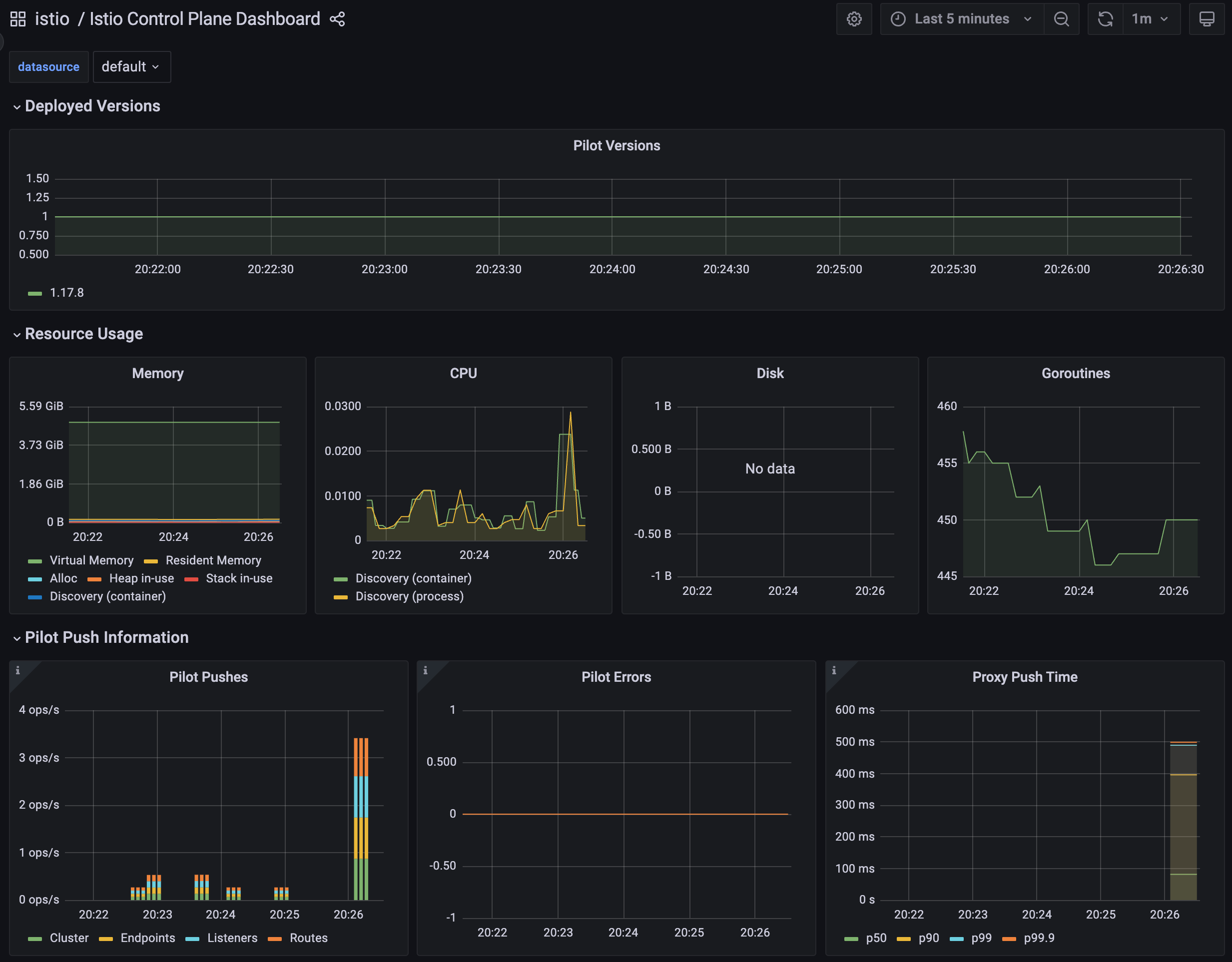Click the p99.9 legend color swatch
Image resolution: width=1232 pixels, height=962 pixels.
click(x=1009, y=939)
